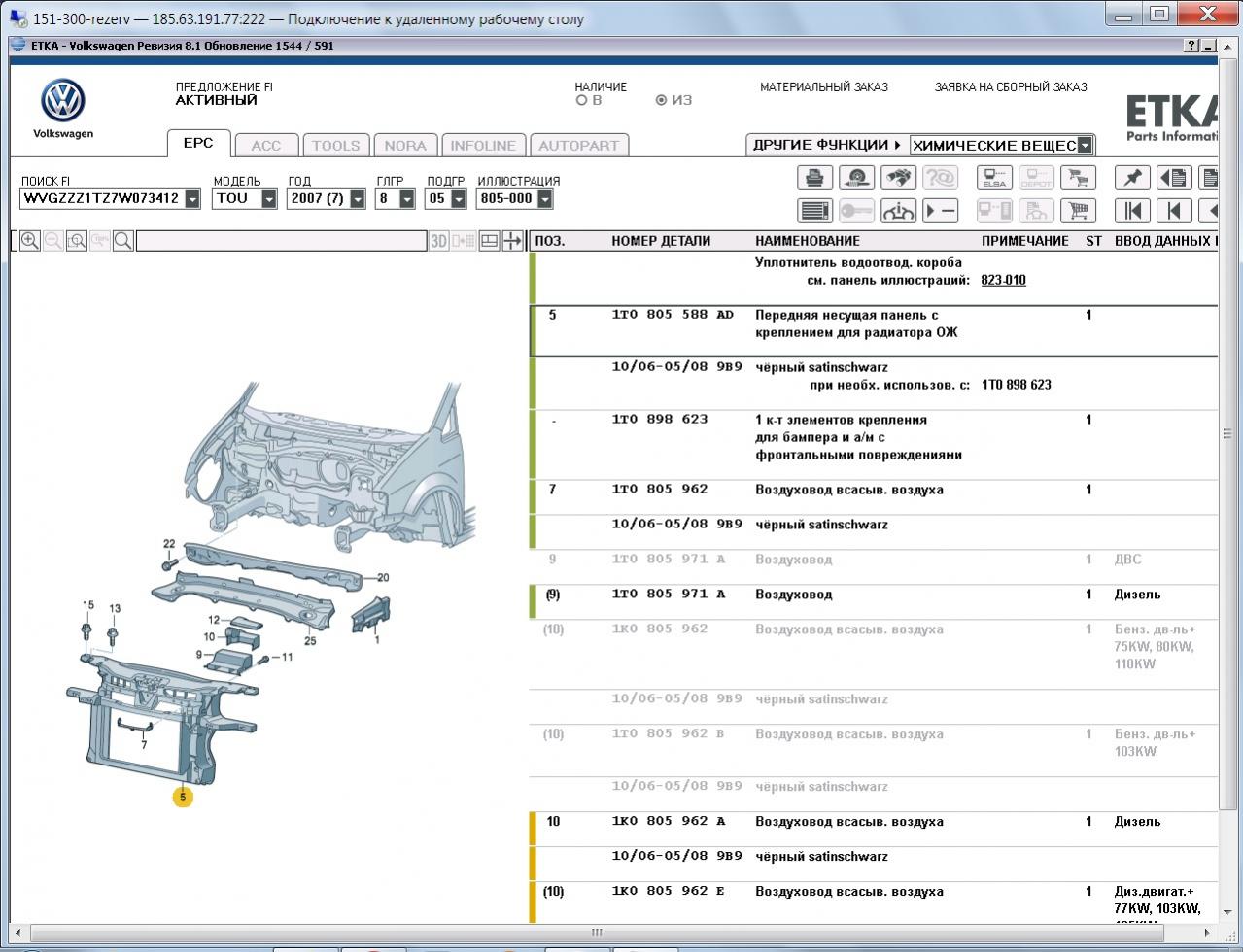
Task: Click position 5 hotspot in the illustration
Action: (183, 797)
